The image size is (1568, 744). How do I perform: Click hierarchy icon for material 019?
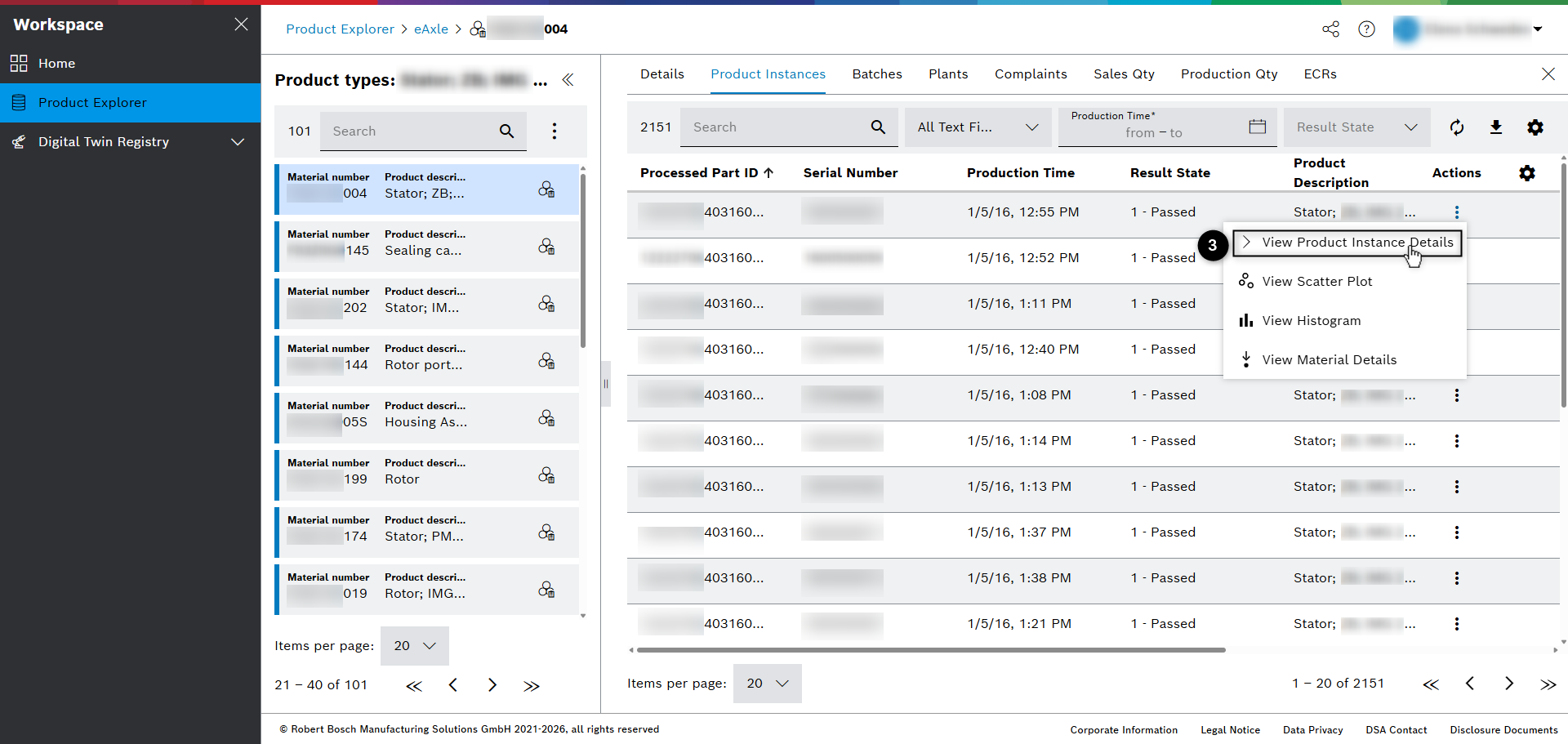pos(546,590)
